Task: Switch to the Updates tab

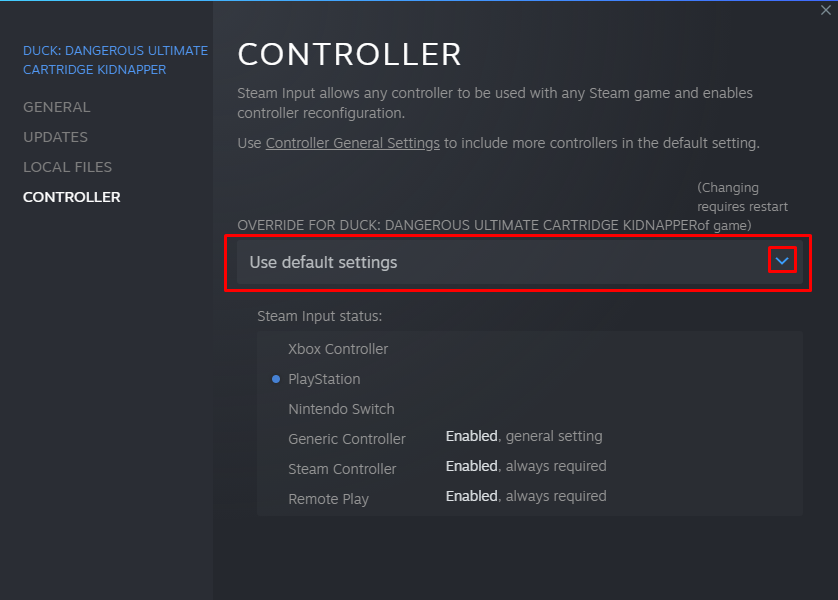Action: [x=55, y=137]
